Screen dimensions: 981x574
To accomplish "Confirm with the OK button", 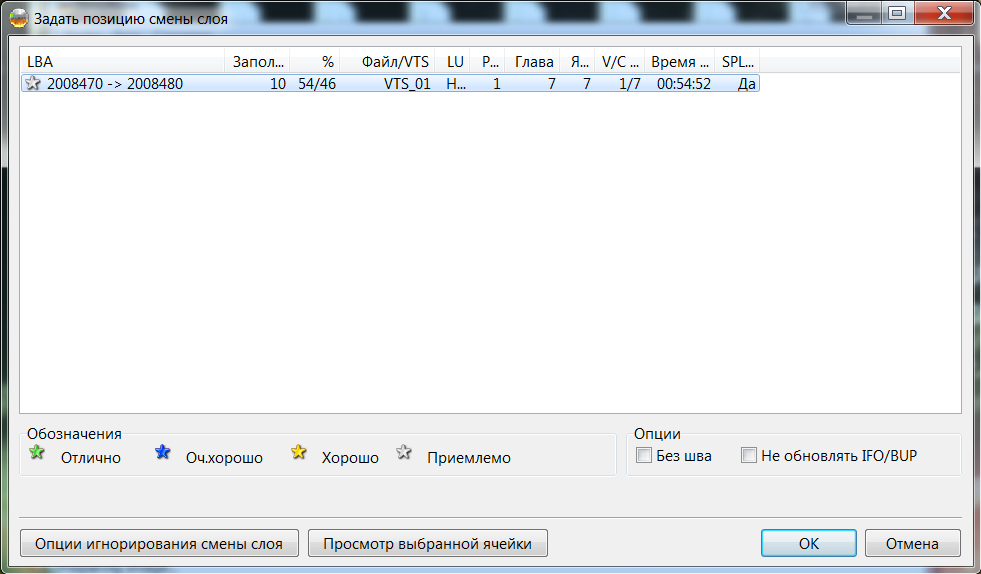I will (x=808, y=543).
